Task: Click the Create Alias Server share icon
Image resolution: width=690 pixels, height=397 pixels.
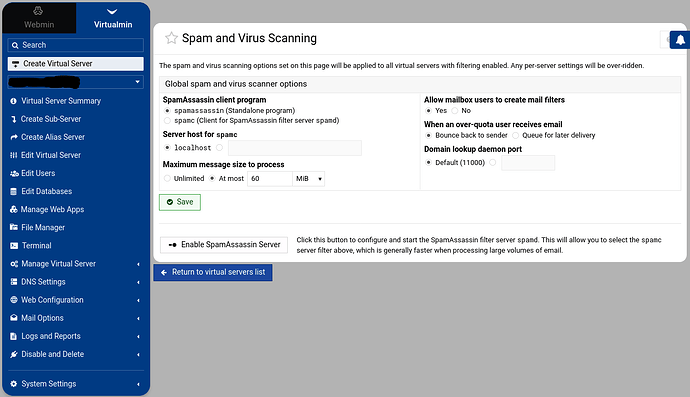Action: pyautogui.click(x=14, y=137)
